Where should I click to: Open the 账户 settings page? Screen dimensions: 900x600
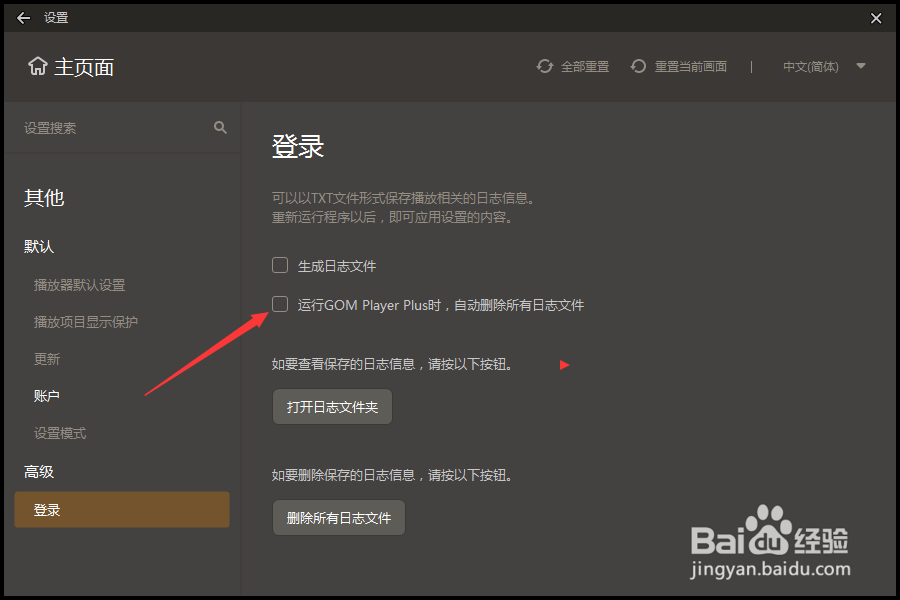tap(46, 396)
